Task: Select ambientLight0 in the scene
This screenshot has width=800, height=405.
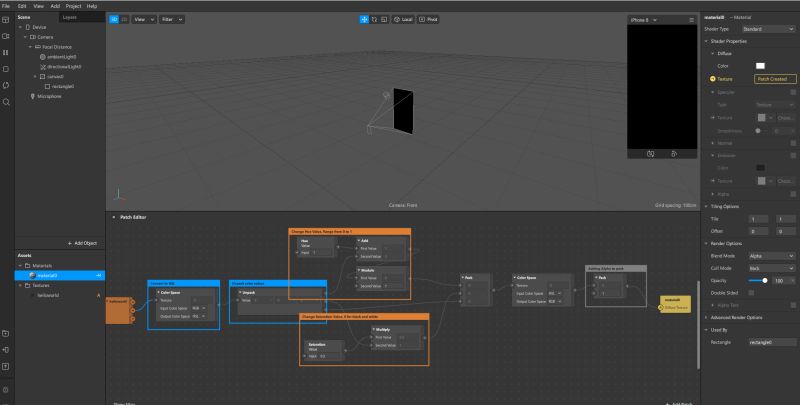Action: [x=61, y=57]
